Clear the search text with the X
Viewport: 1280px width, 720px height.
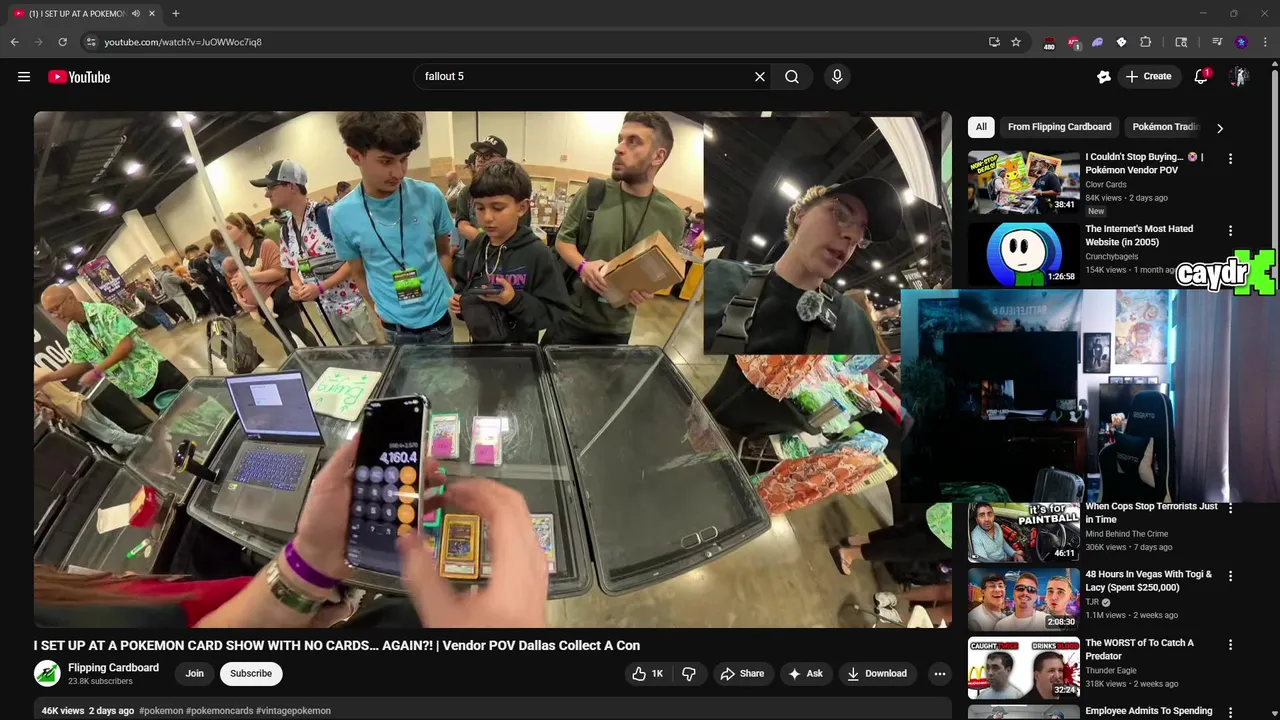(x=760, y=76)
